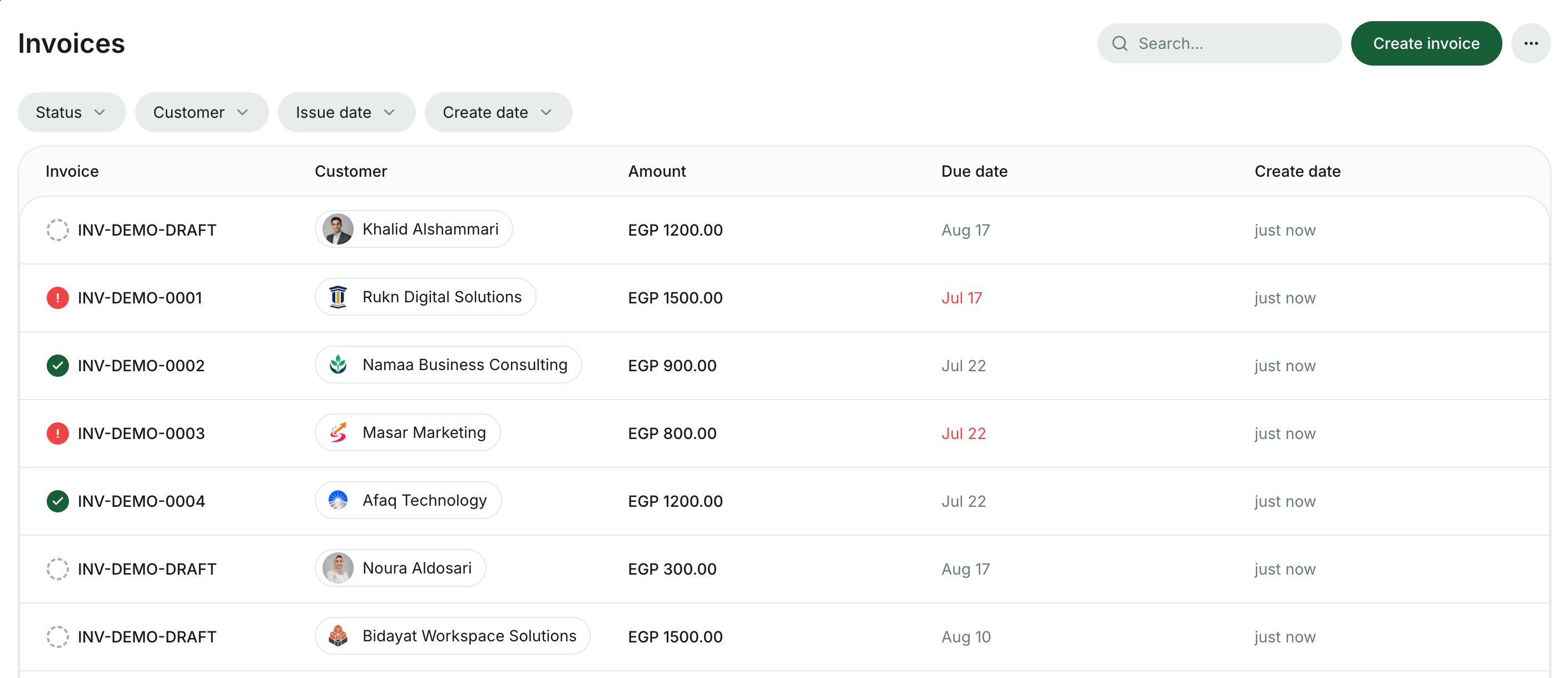Viewport: 1568px width, 678px height.
Task: Open the INV-DEMO-DRAFT invoice for Khalid Alshammari
Action: [x=147, y=230]
